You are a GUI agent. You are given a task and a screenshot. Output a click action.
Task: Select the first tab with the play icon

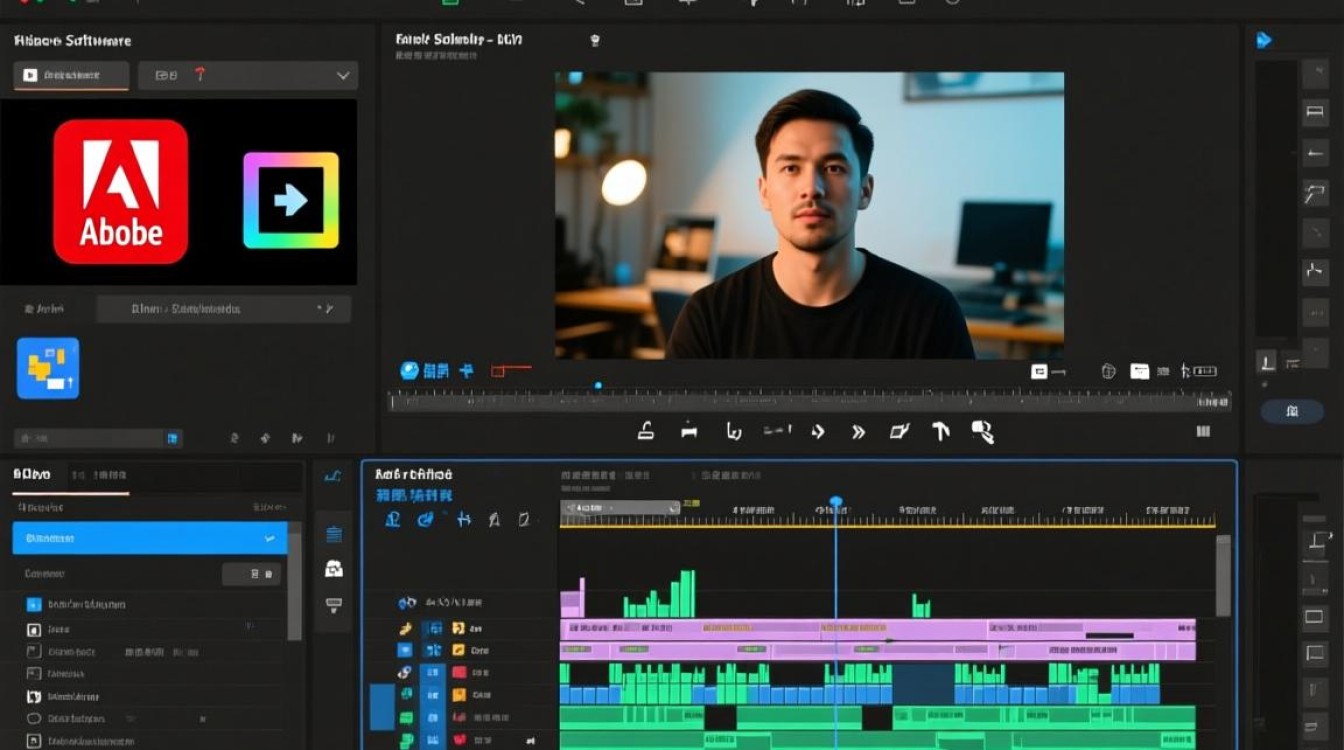(71, 76)
